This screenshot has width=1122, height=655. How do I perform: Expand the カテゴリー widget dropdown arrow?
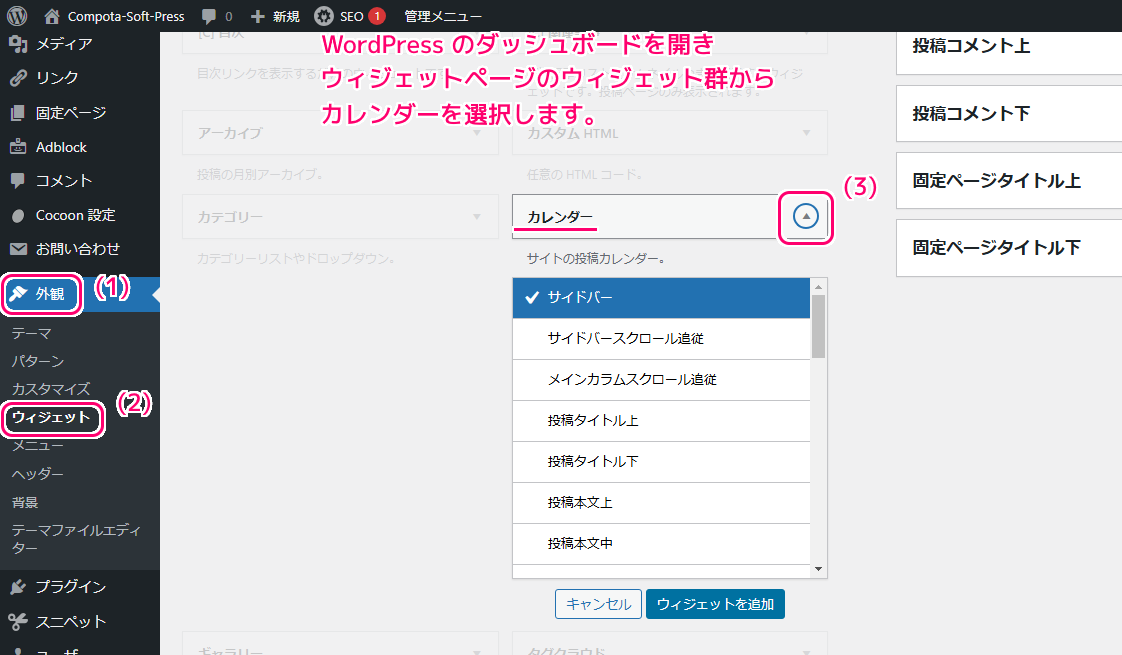(x=477, y=216)
